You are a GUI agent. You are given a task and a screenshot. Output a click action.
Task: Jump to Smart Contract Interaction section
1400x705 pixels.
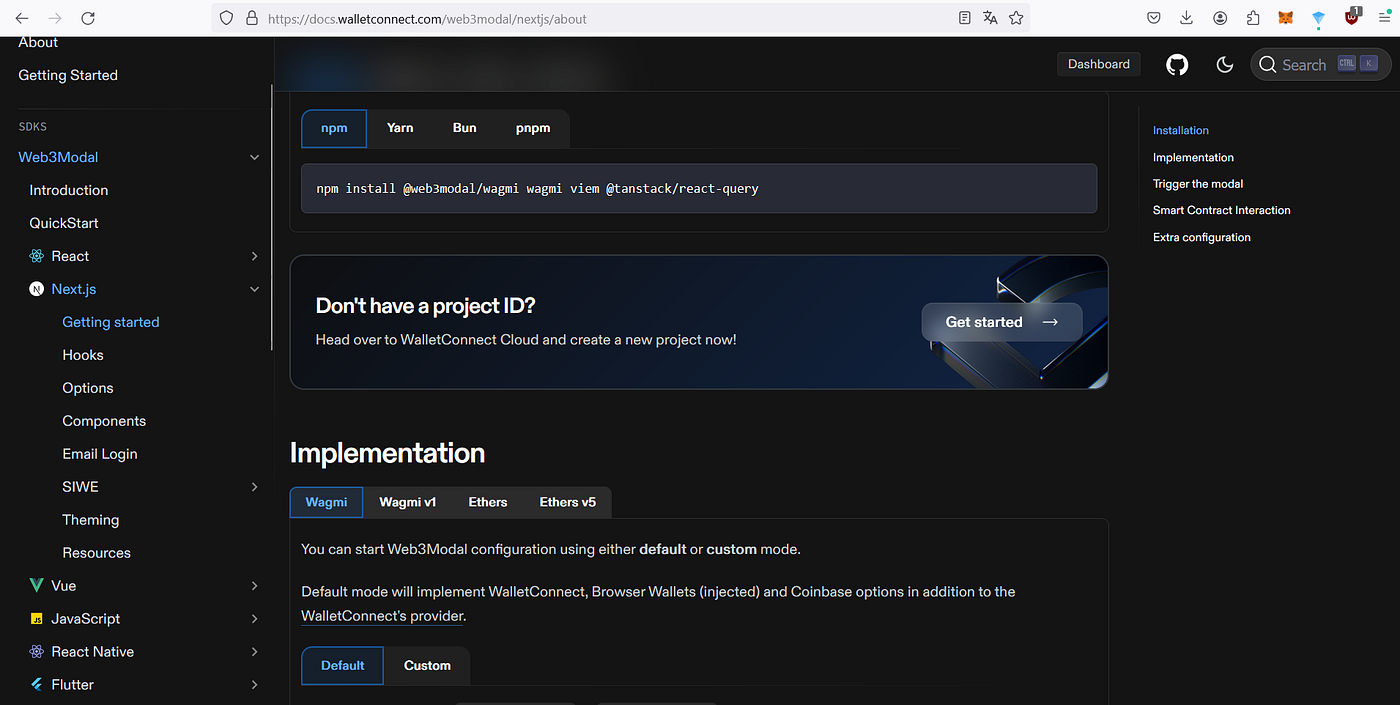[x=1222, y=210]
